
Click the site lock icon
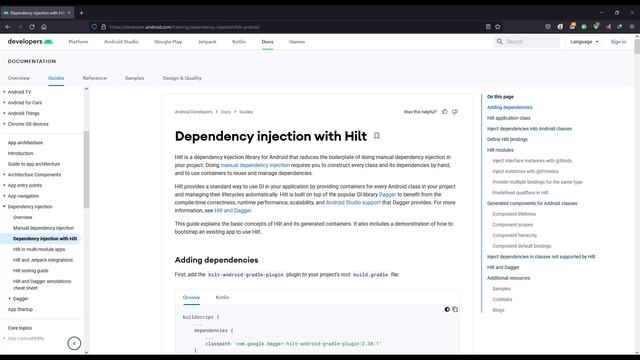pyautogui.click(x=104, y=27)
